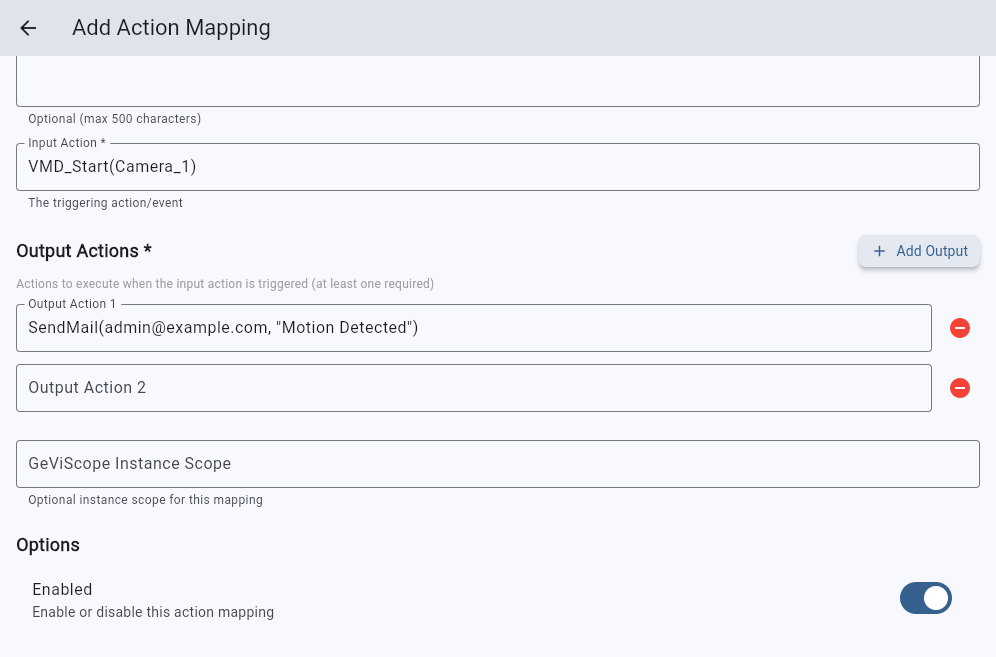This screenshot has height=657, width=996.
Task: Click the description text area at top
Action: tap(497, 82)
